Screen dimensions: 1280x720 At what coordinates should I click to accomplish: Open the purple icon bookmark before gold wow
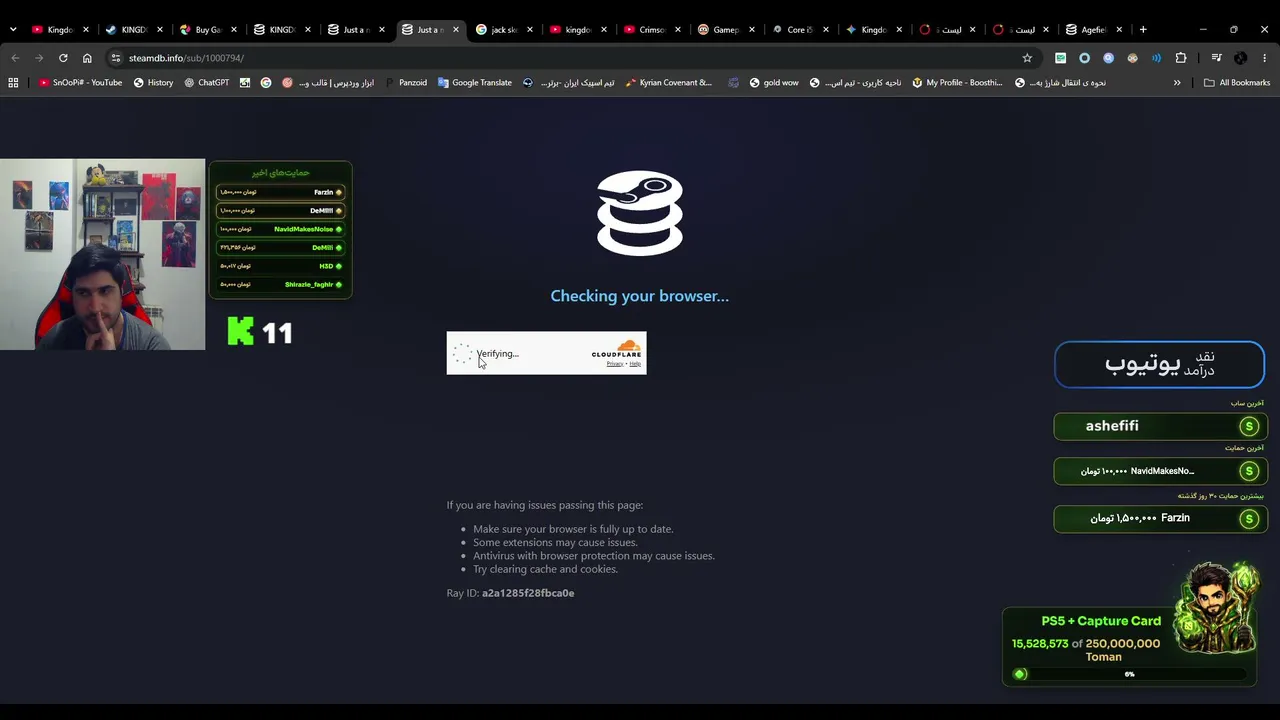point(734,83)
